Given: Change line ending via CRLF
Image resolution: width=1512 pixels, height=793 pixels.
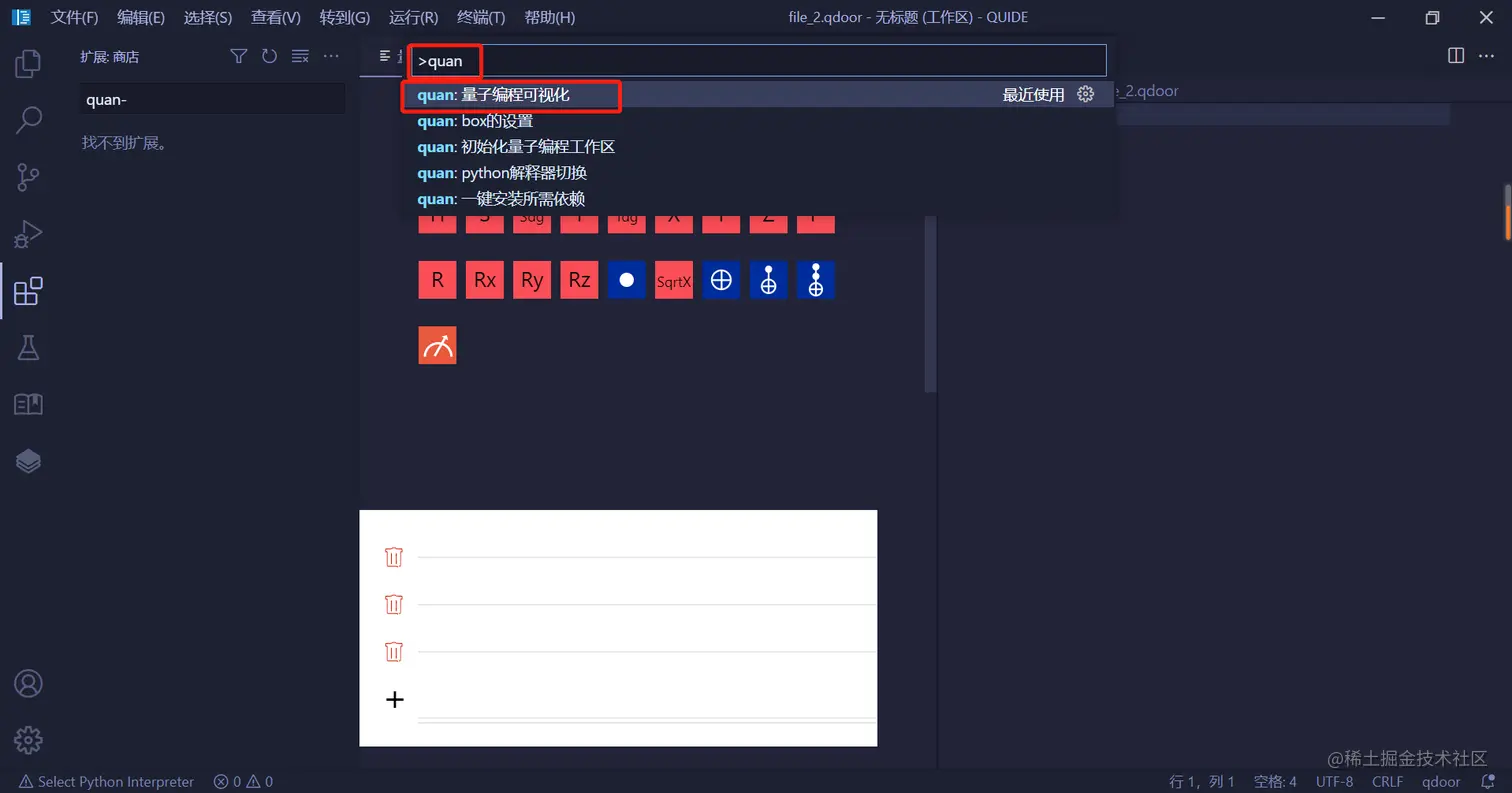Looking at the screenshot, I should click(1387, 782).
